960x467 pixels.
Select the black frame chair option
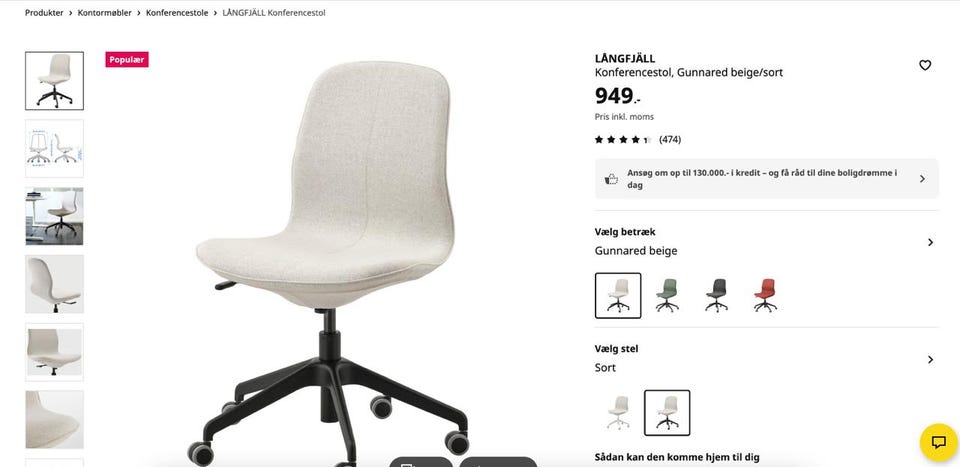point(667,413)
